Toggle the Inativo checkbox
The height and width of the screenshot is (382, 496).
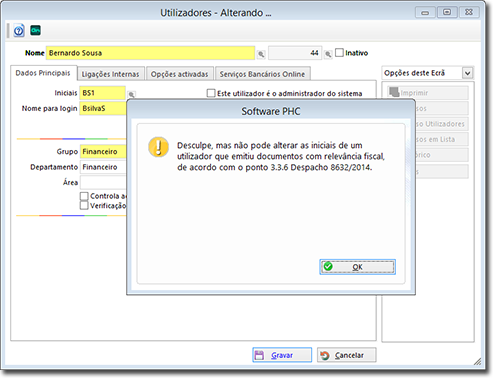click(339, 53)
